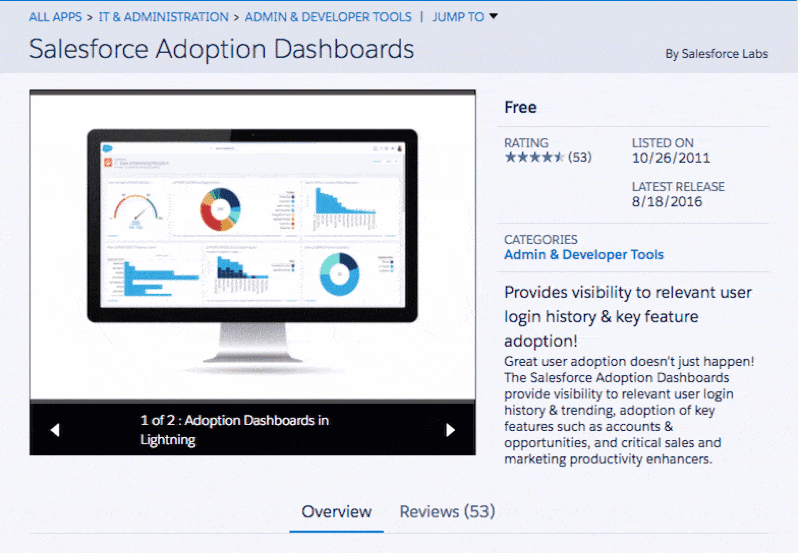Click the Free price label
Image resolution: width=798 pixels, height=553 pixels.
[520, 107]
